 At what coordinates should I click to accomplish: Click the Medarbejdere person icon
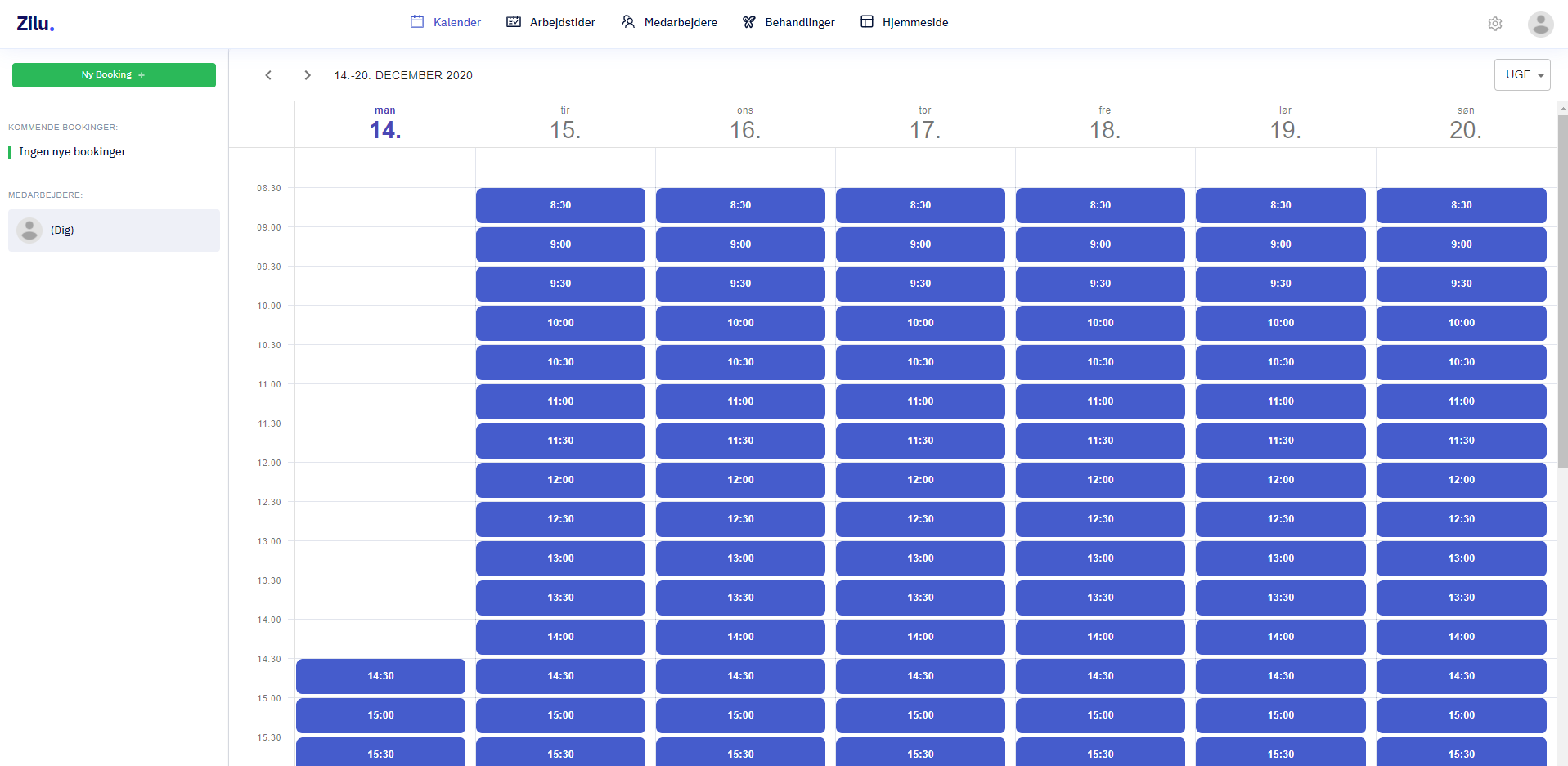(627, 22)
